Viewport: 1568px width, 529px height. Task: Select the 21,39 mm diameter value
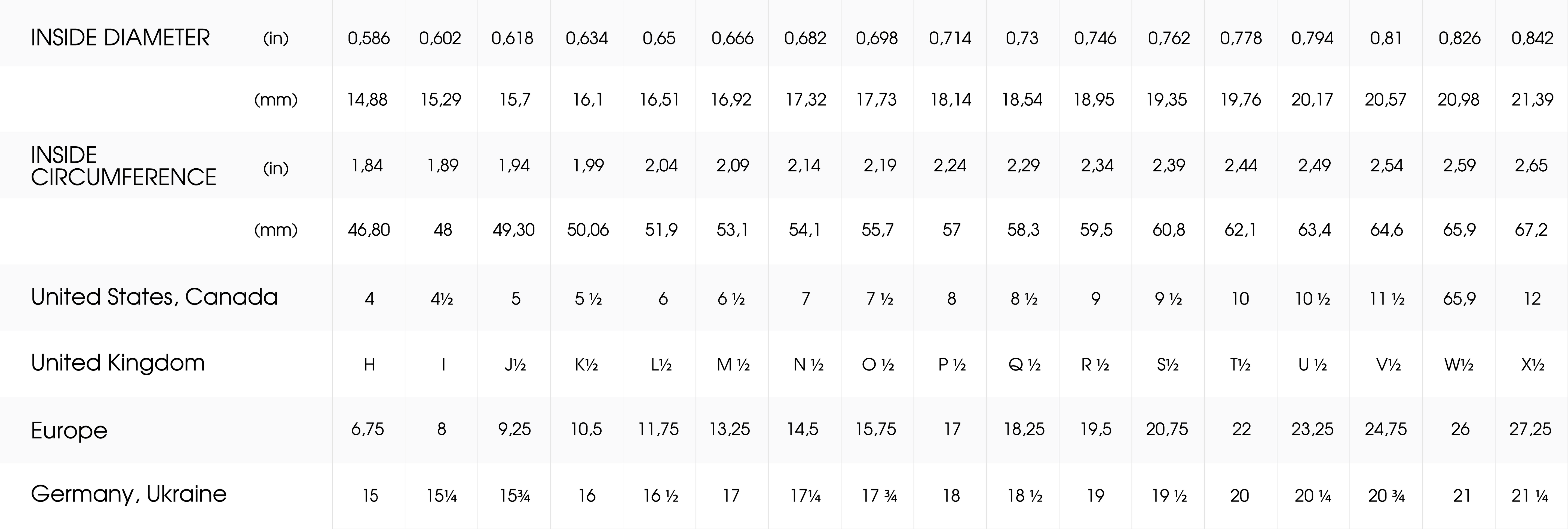[x=1532, y=99]
